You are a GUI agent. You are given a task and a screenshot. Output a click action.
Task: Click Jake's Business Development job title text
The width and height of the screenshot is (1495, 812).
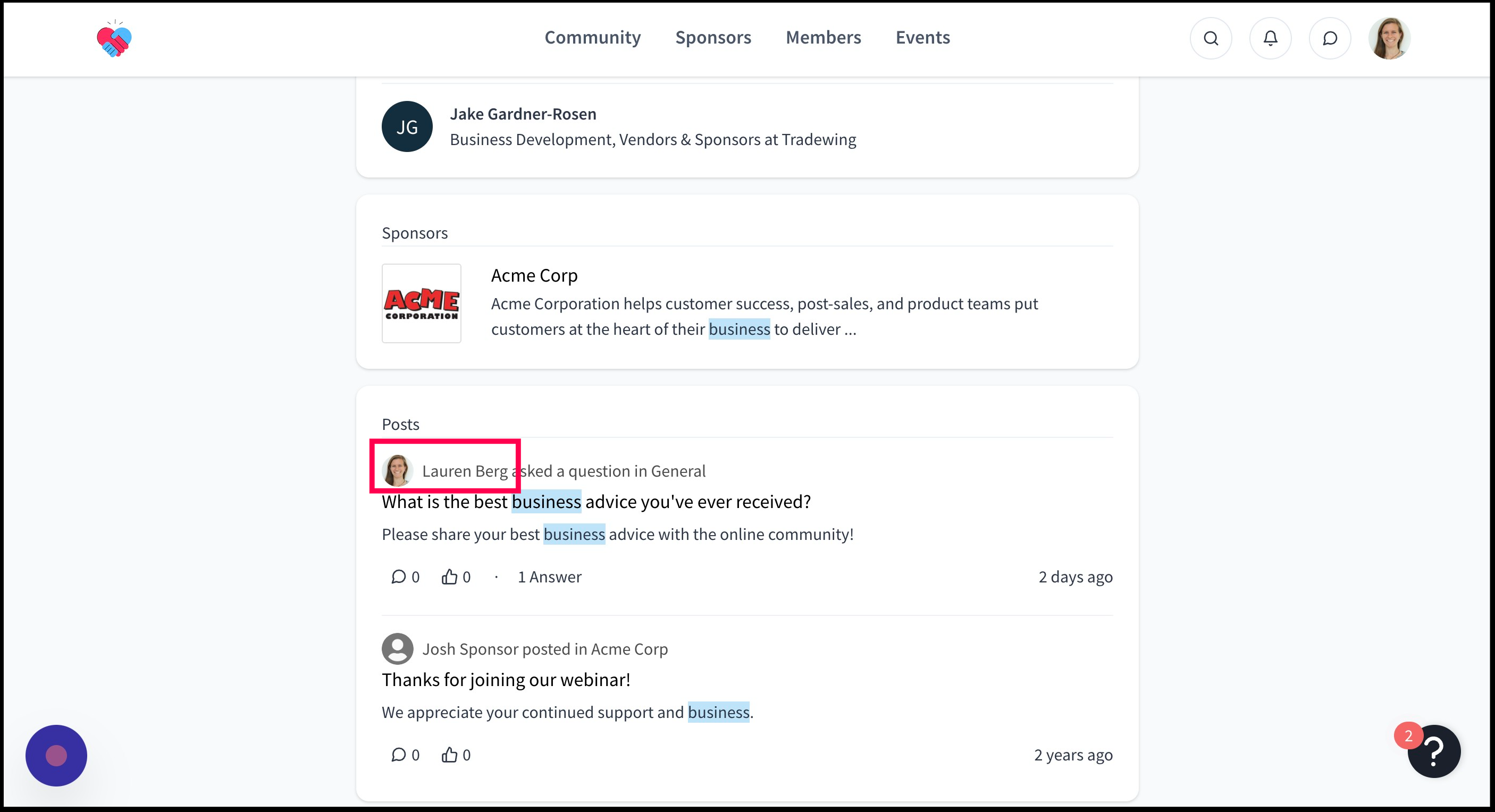coord(653,140)
